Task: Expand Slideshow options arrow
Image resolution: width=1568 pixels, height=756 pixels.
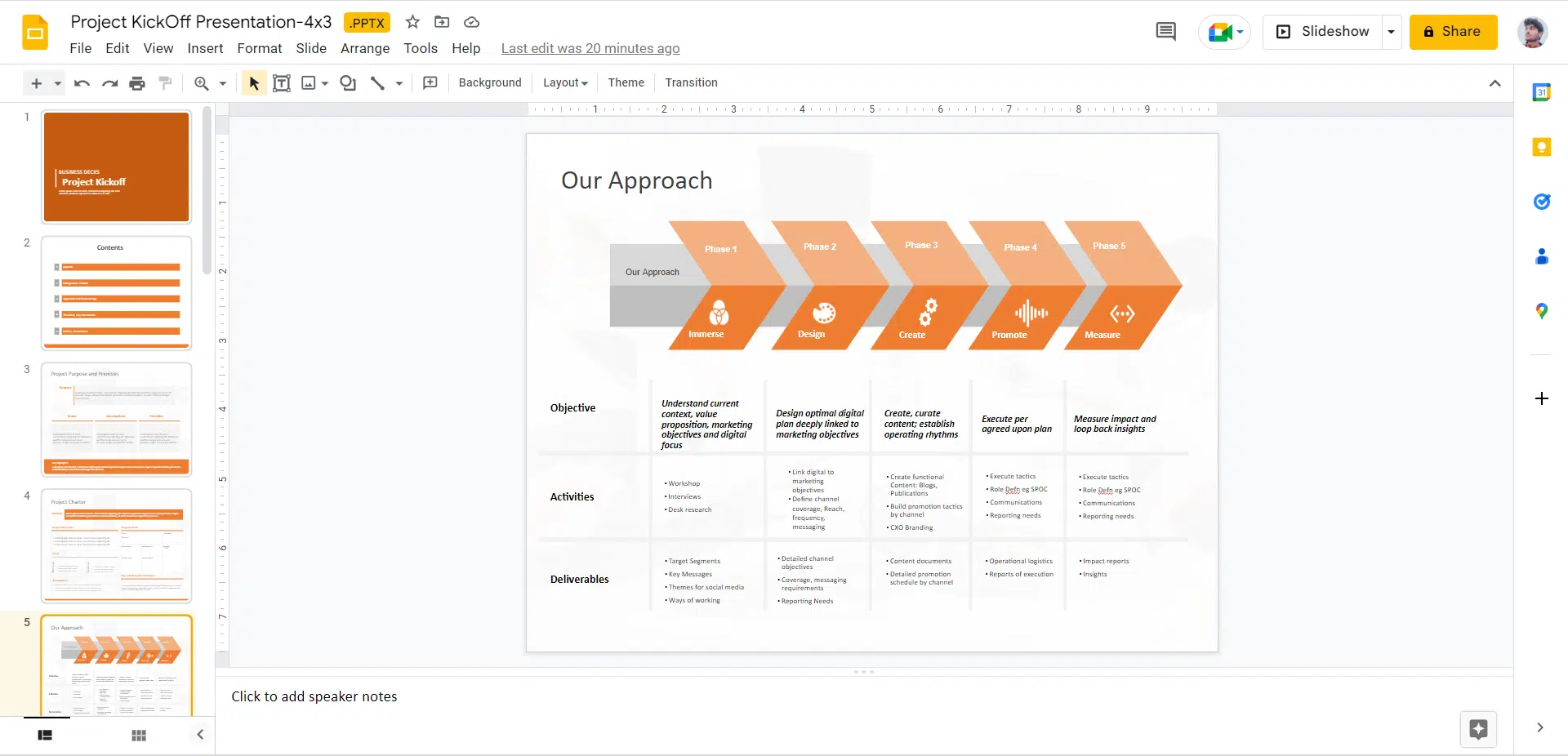Action: pos(1391,32)
